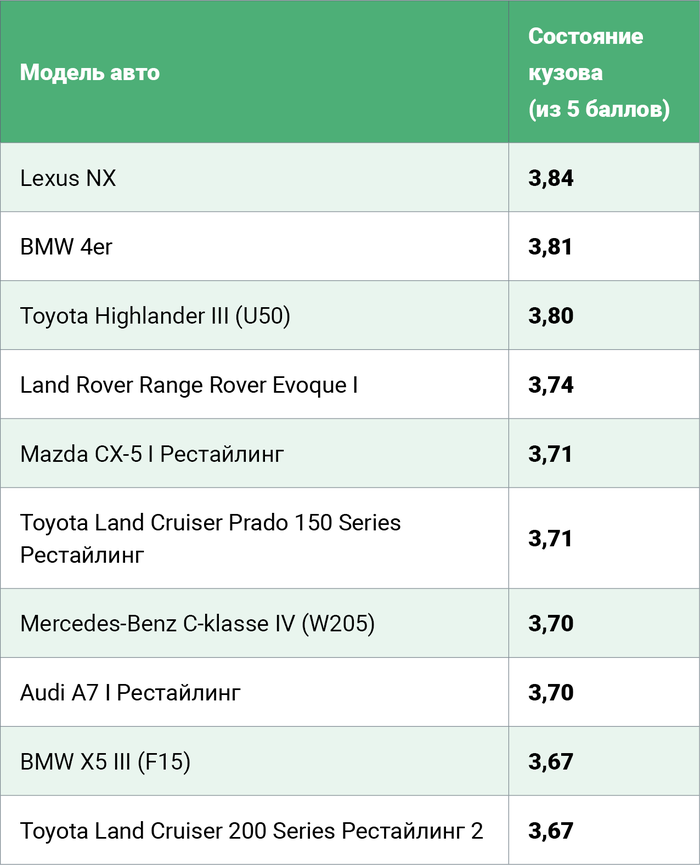Select the Lexus NX model cell
This screenshot has width=700, height=865.
tap(68, 178)
